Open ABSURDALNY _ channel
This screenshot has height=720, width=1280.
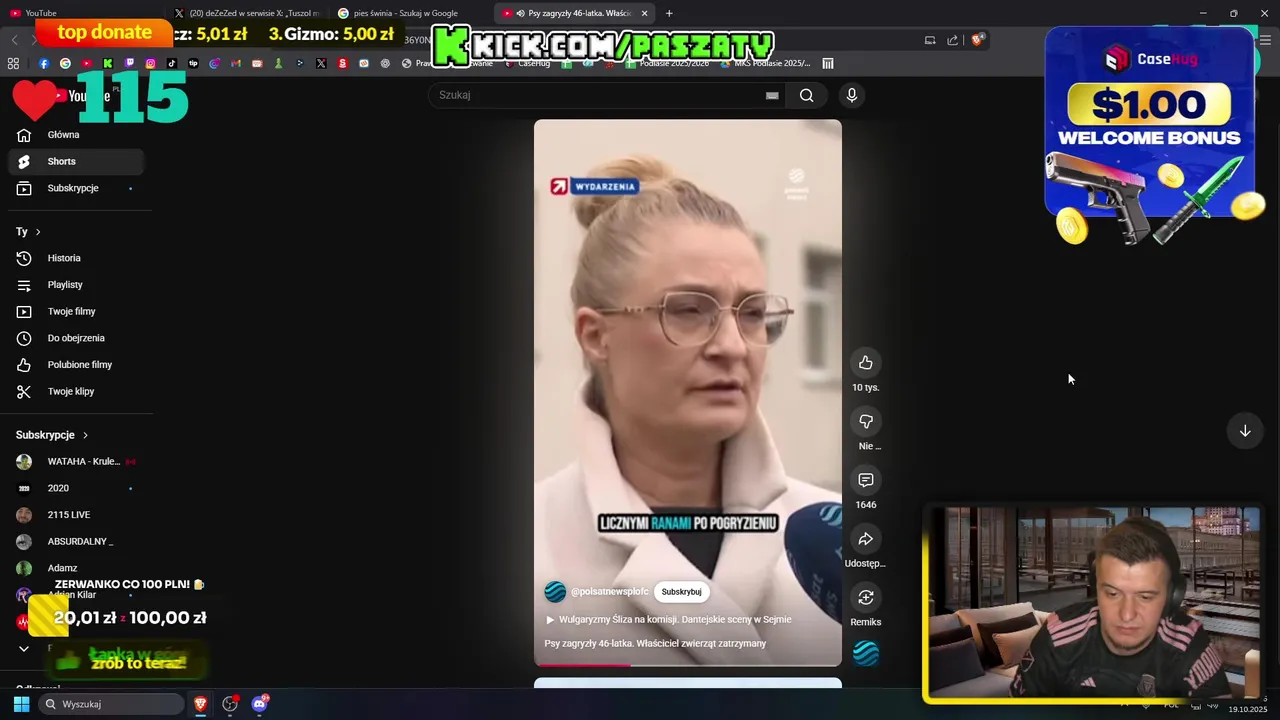tap(76, 542)
